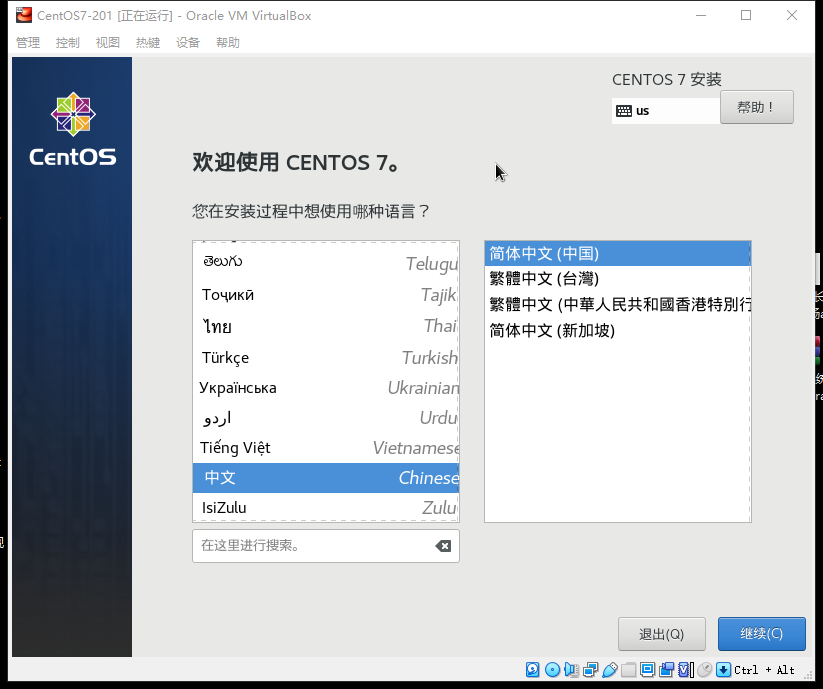
Task: Choose 简体中文 (中国) locale
Action: tap(617, 253)
